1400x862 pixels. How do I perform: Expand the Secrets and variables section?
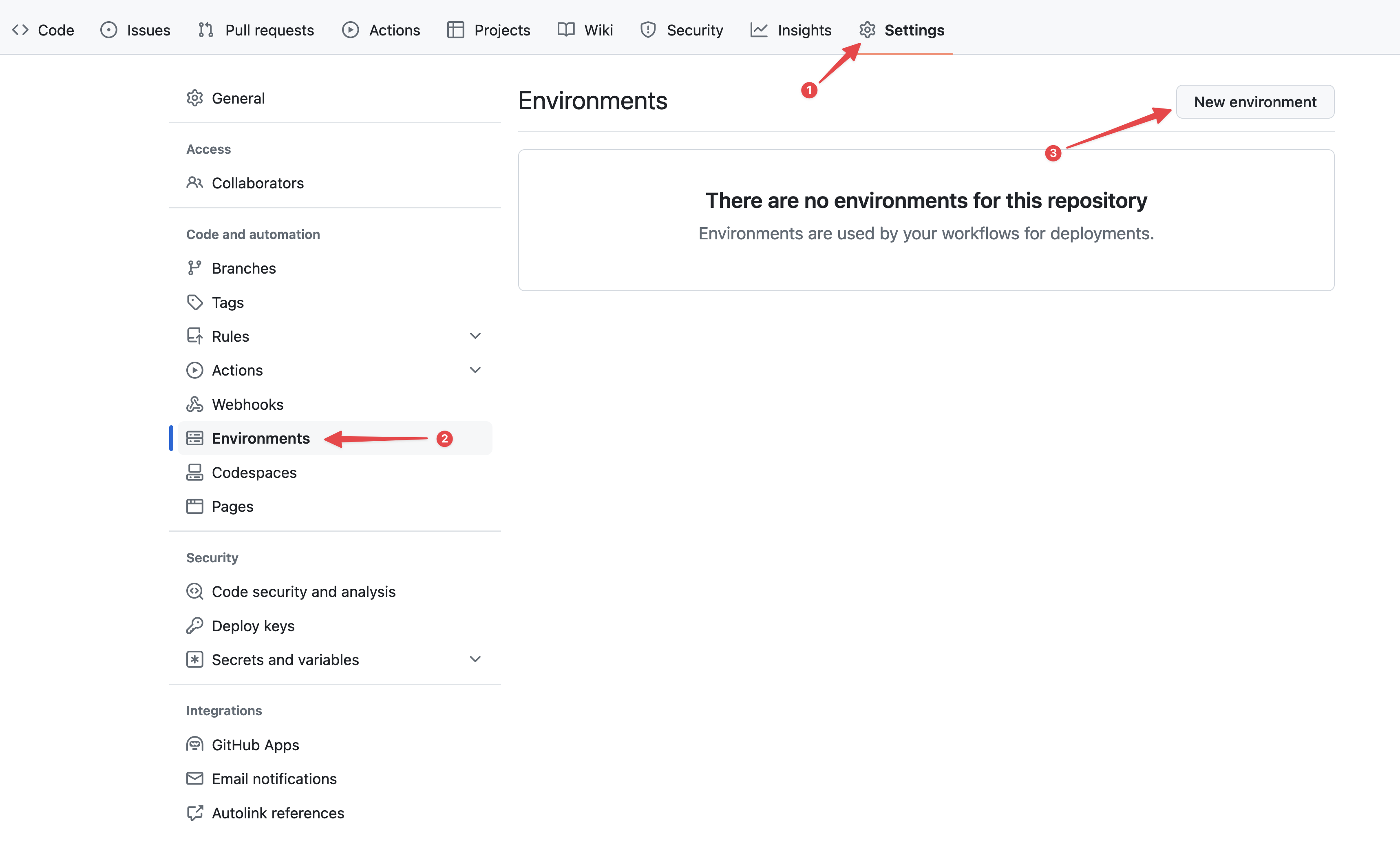pos(475,659)
